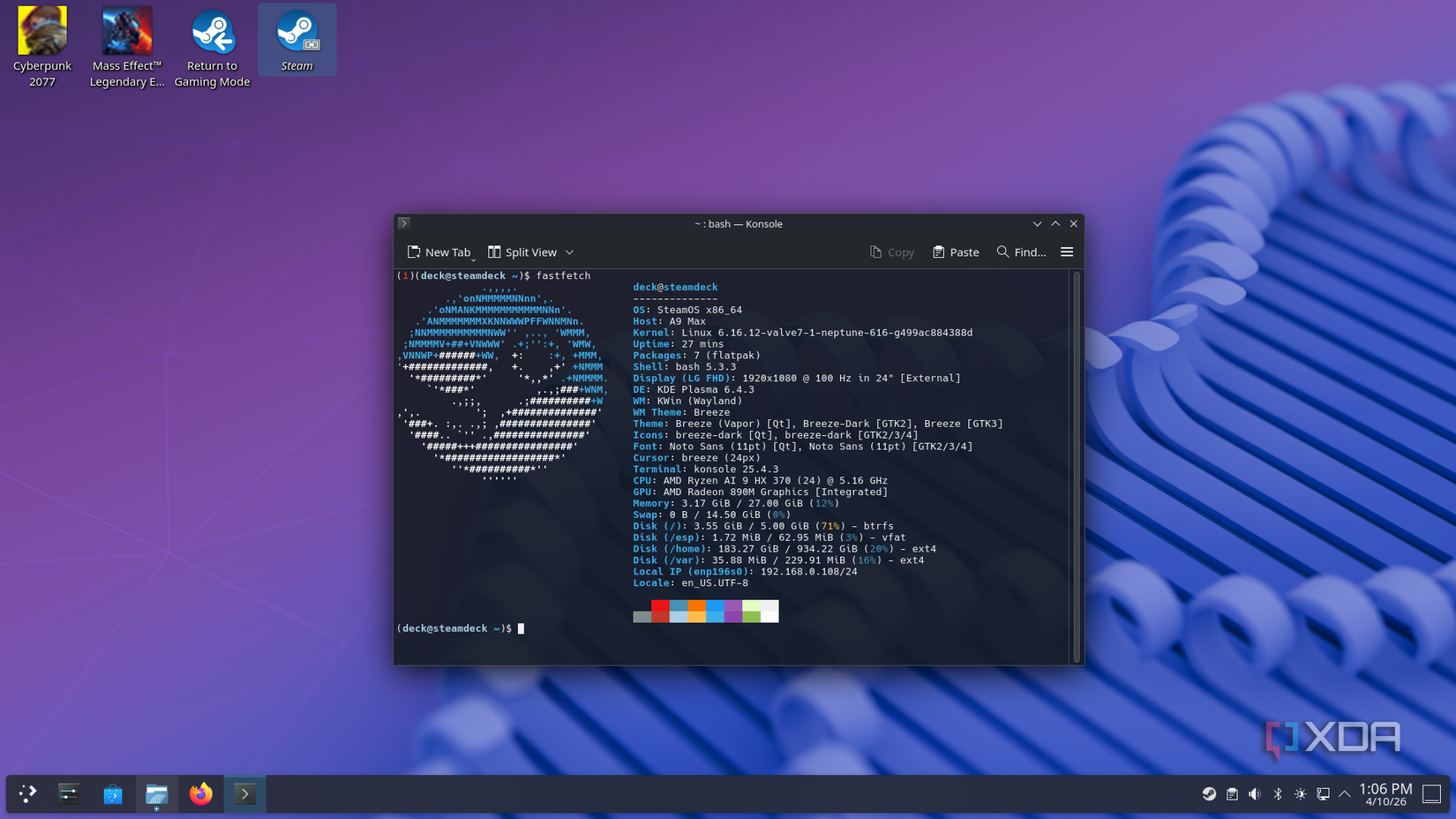Adjust display brightness via tray icon

pos(1300,793)
